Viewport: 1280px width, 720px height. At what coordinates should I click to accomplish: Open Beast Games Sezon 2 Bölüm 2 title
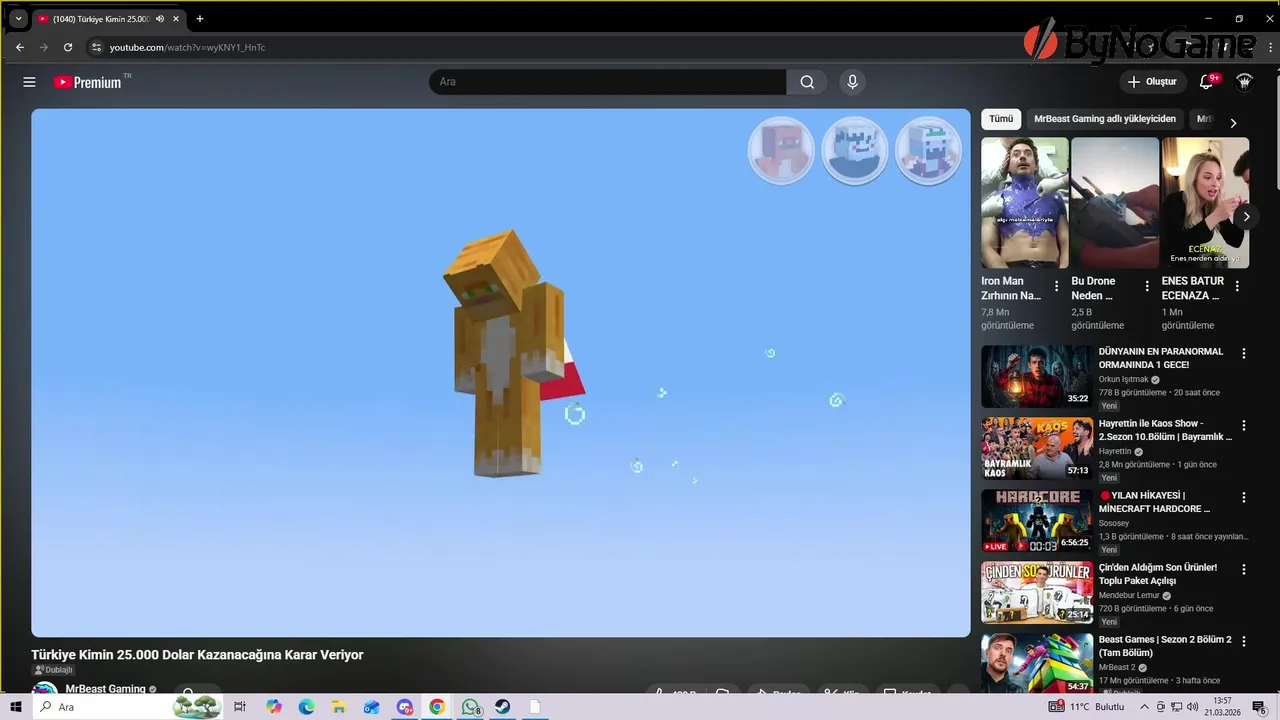1165,646
